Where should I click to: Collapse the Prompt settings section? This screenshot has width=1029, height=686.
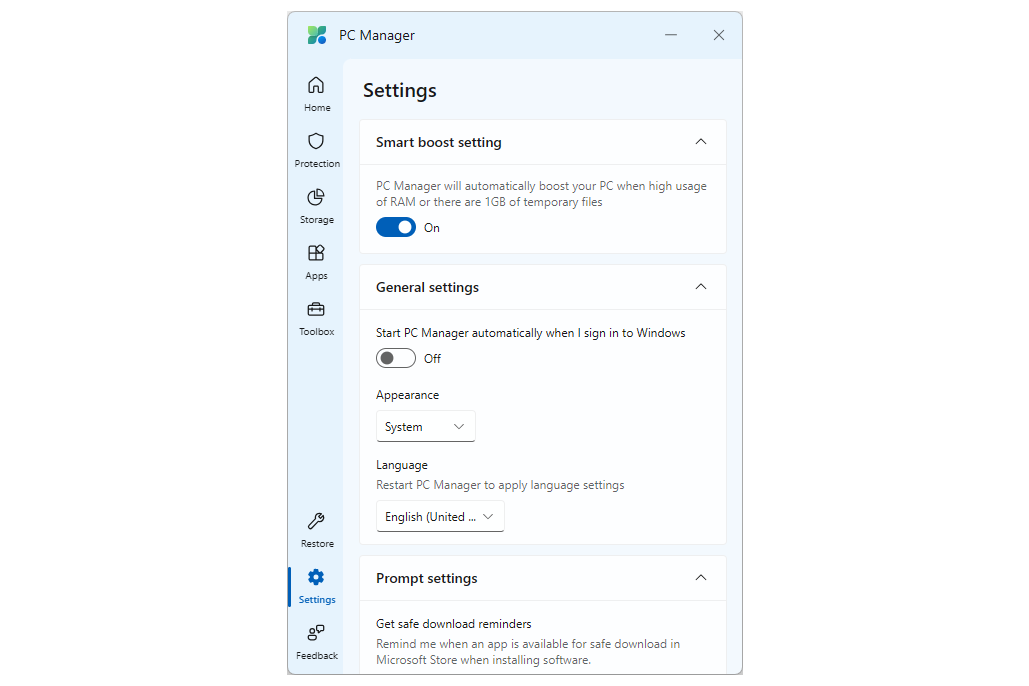[x=701, y=578]
